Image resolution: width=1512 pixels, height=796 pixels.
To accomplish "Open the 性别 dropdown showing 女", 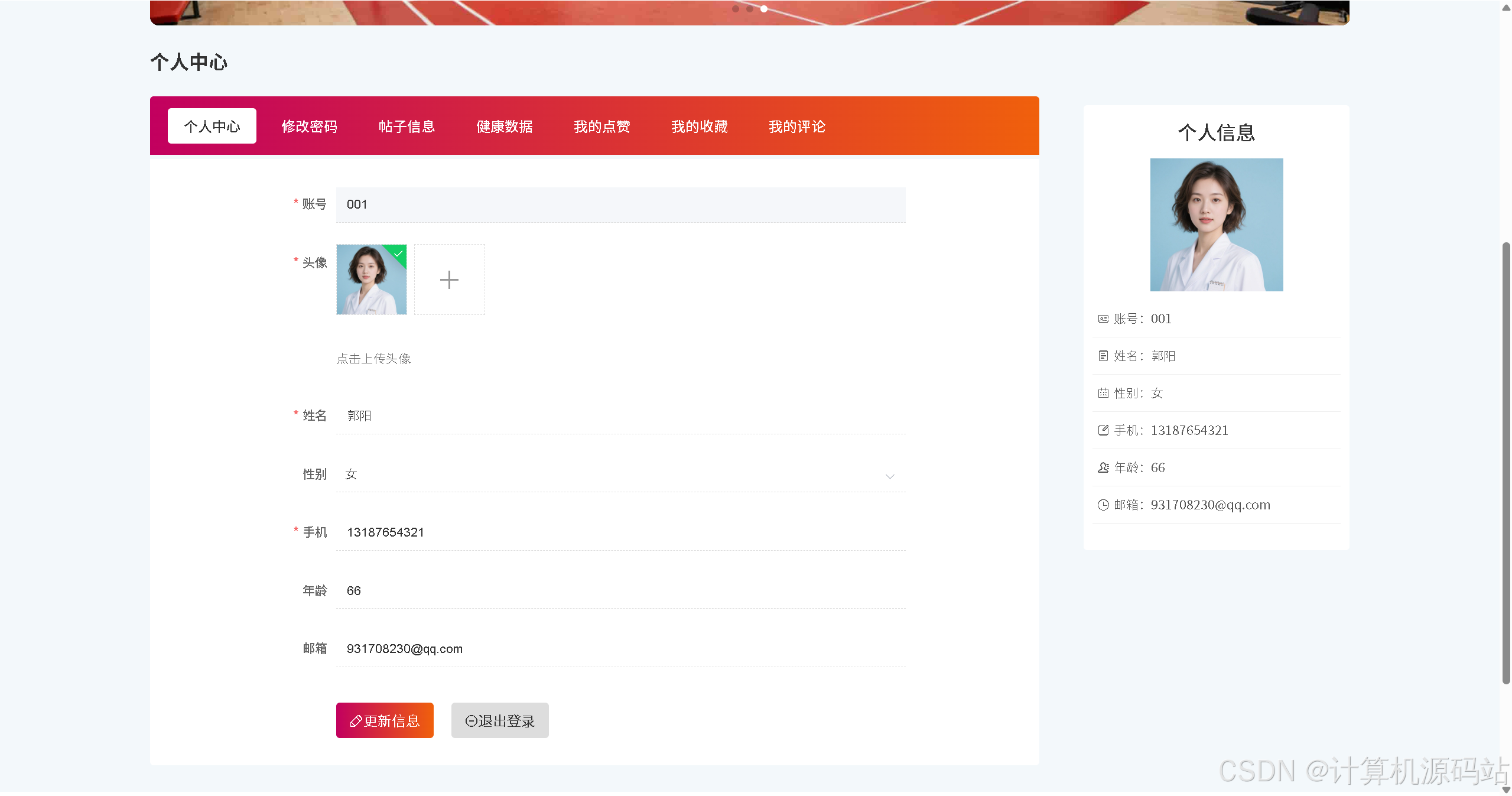I will pyautogui.click(x=620, y=474).
